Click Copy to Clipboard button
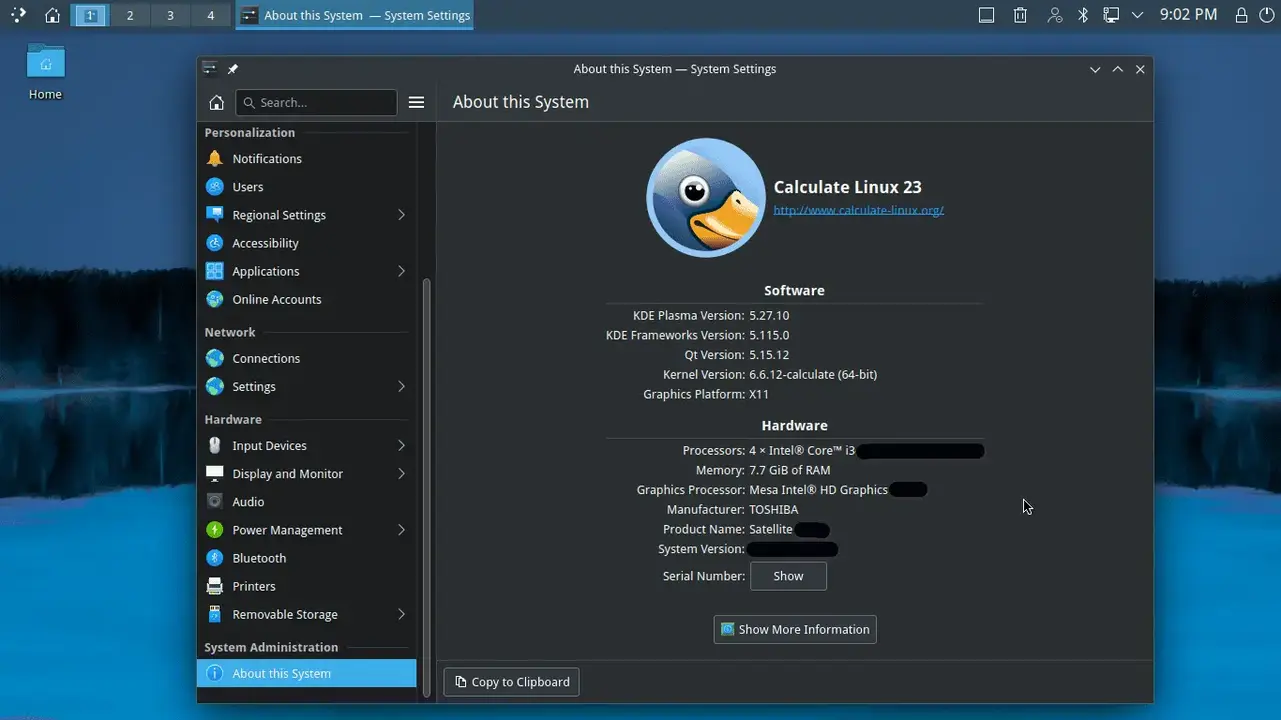 click(x=511, y=682)
